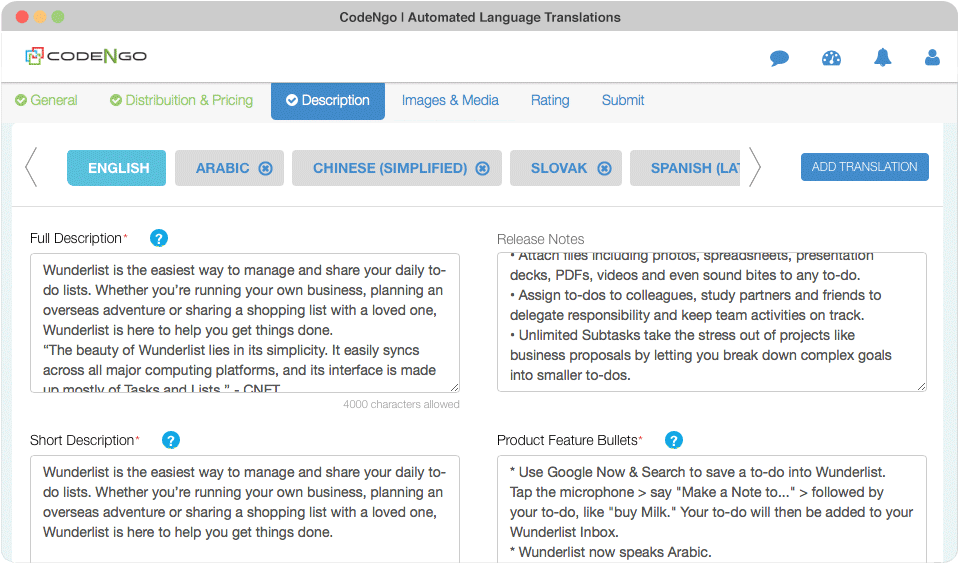Click into the Release Notes text area

(711, 321)
